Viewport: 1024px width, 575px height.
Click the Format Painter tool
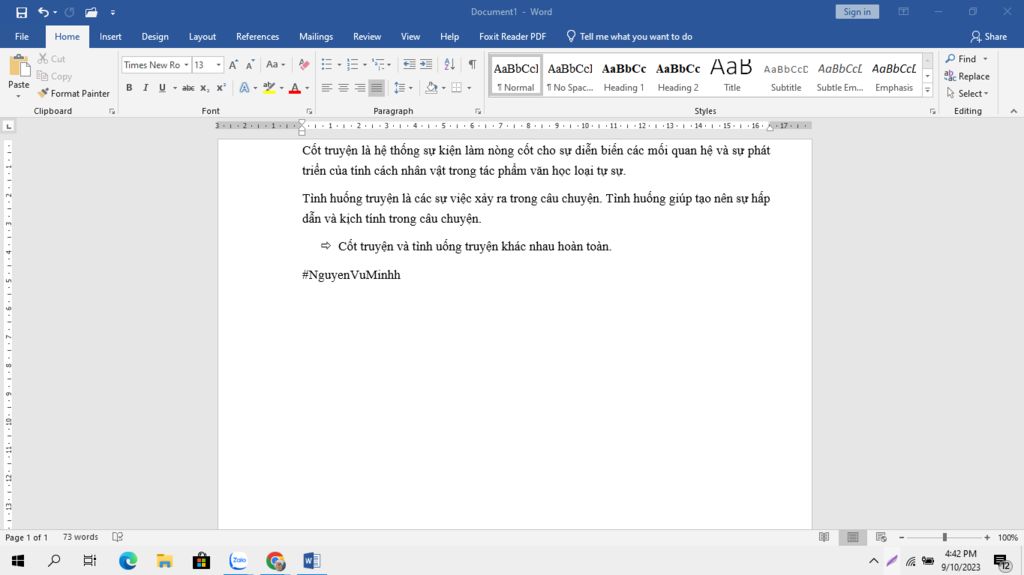pos(74,93)
